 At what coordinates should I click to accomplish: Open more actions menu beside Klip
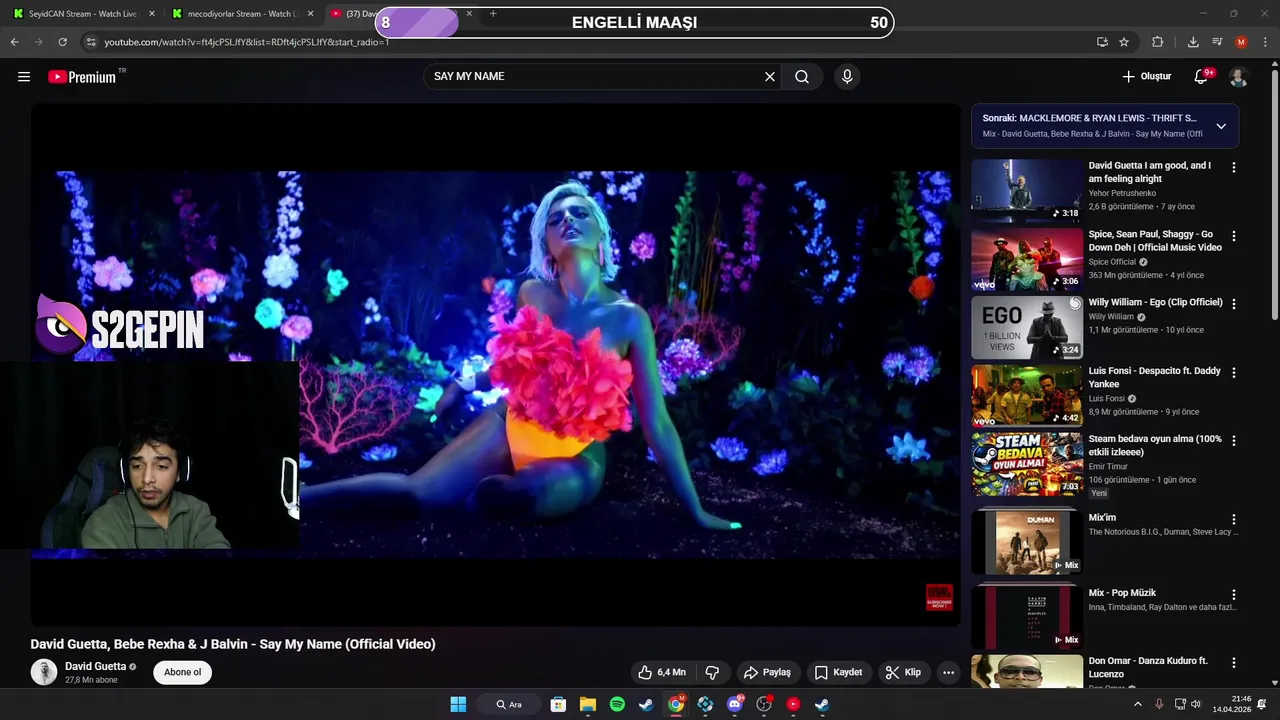[948, 672]
